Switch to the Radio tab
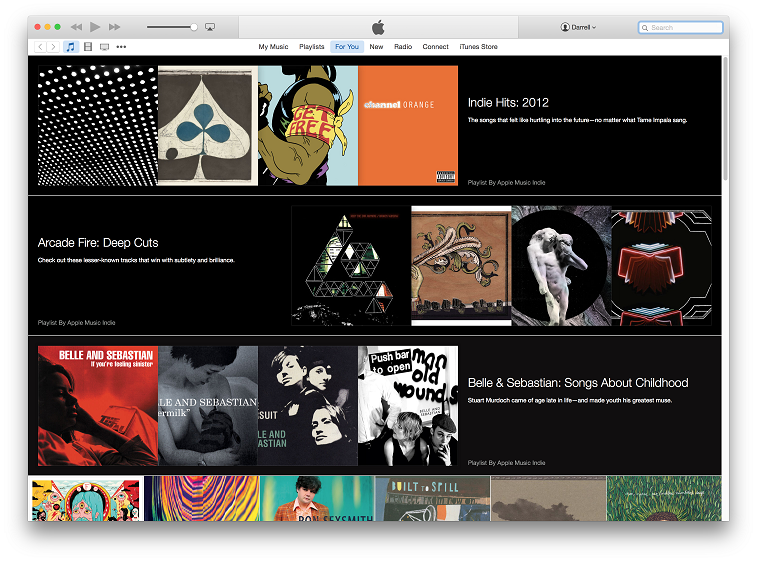Image resolution: width=757 pixels, height=561 pixels. [x=403, y=47]
